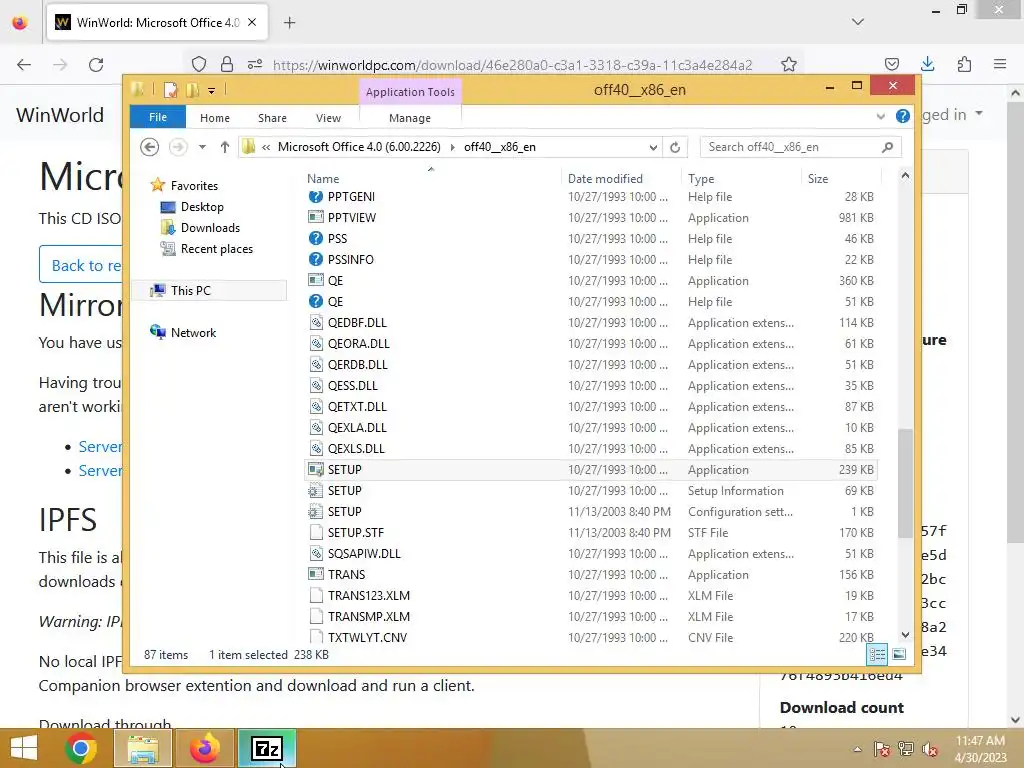Select the Application Tools contextual tab

coord(410,92)
